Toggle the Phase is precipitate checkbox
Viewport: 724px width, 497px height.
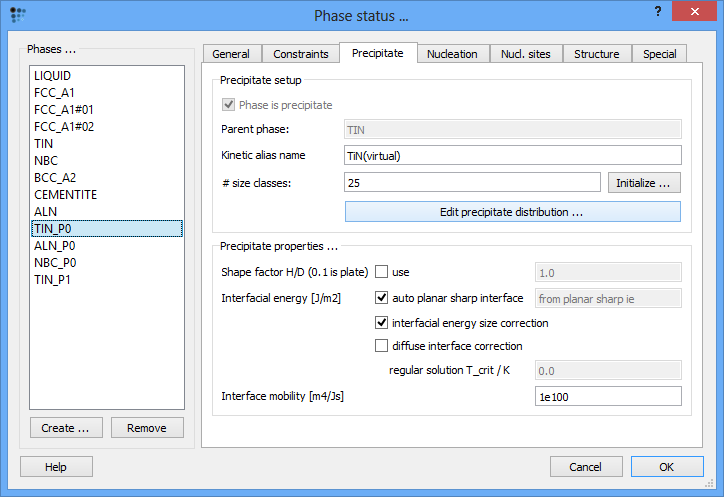tap(229, 104)
